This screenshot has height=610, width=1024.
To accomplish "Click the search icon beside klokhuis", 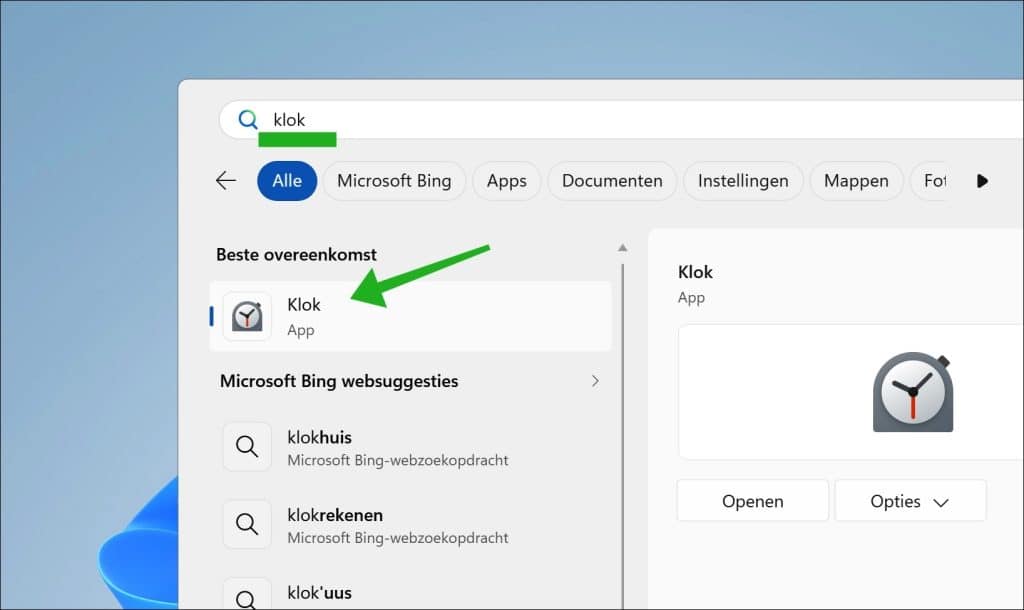I will 247,447.
